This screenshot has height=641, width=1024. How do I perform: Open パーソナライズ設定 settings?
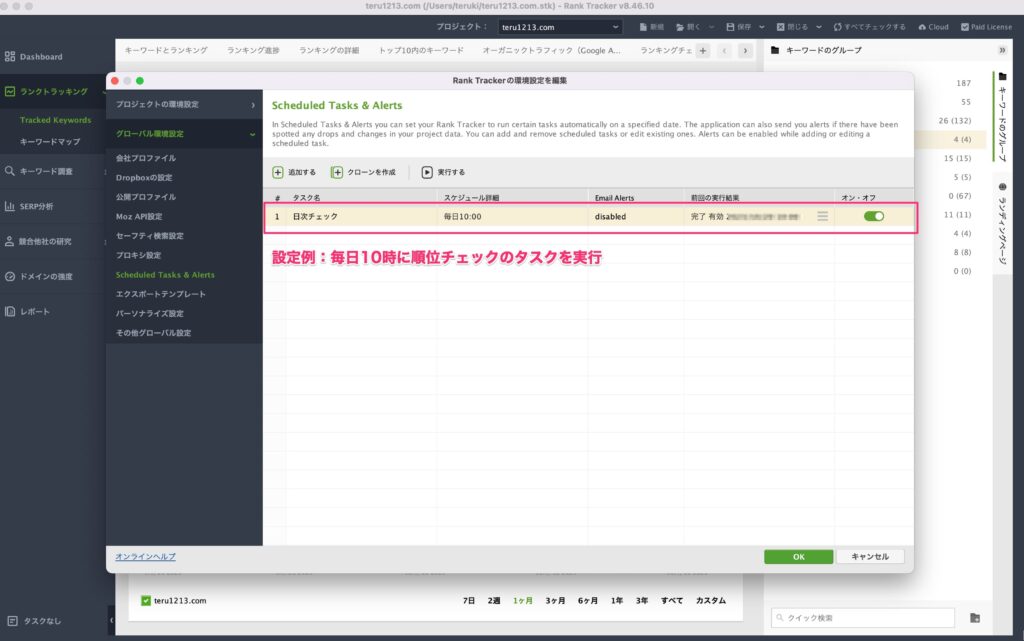click(x=150, y=313)
